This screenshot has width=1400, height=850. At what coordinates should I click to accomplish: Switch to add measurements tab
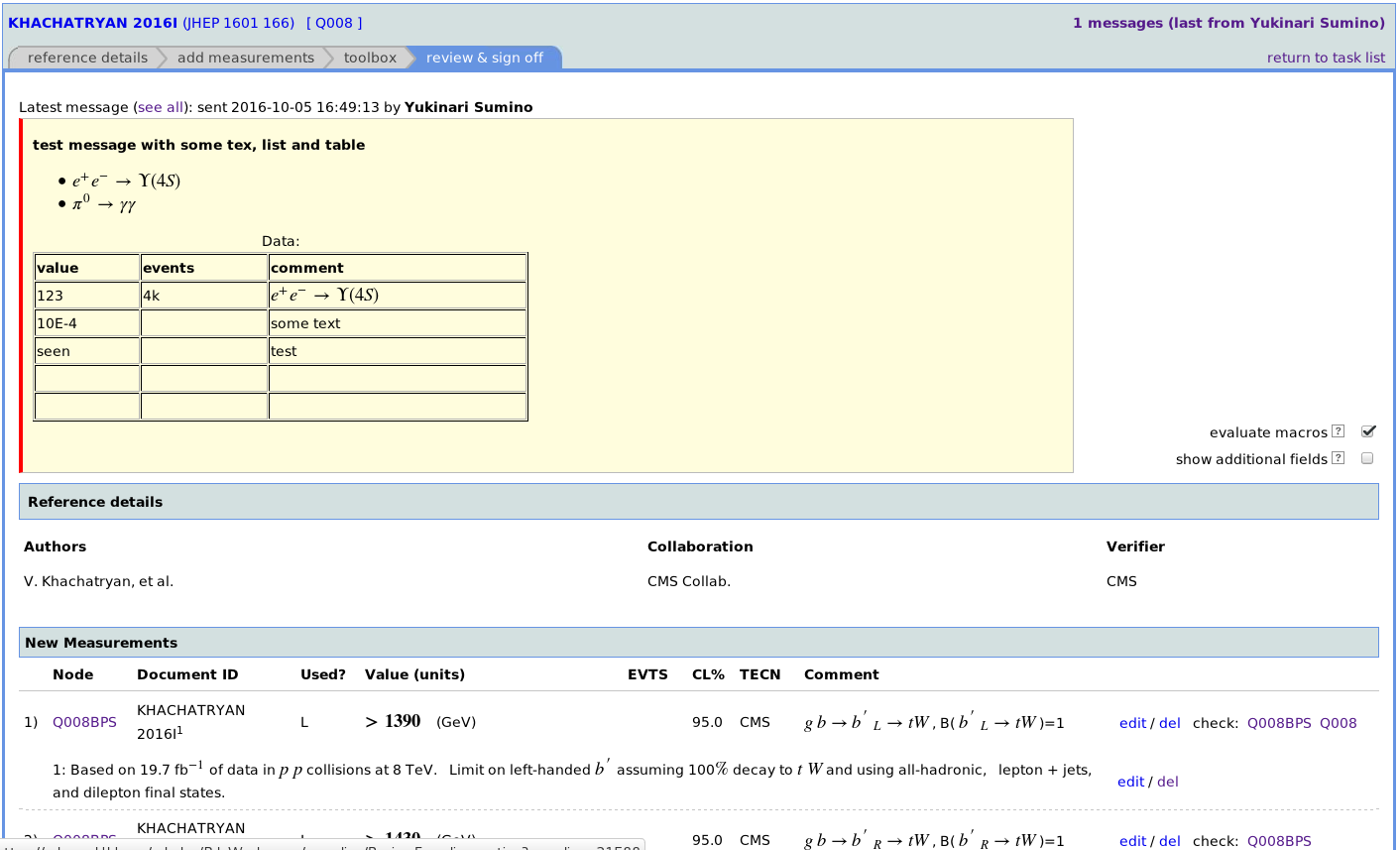[x=246, y=58]
